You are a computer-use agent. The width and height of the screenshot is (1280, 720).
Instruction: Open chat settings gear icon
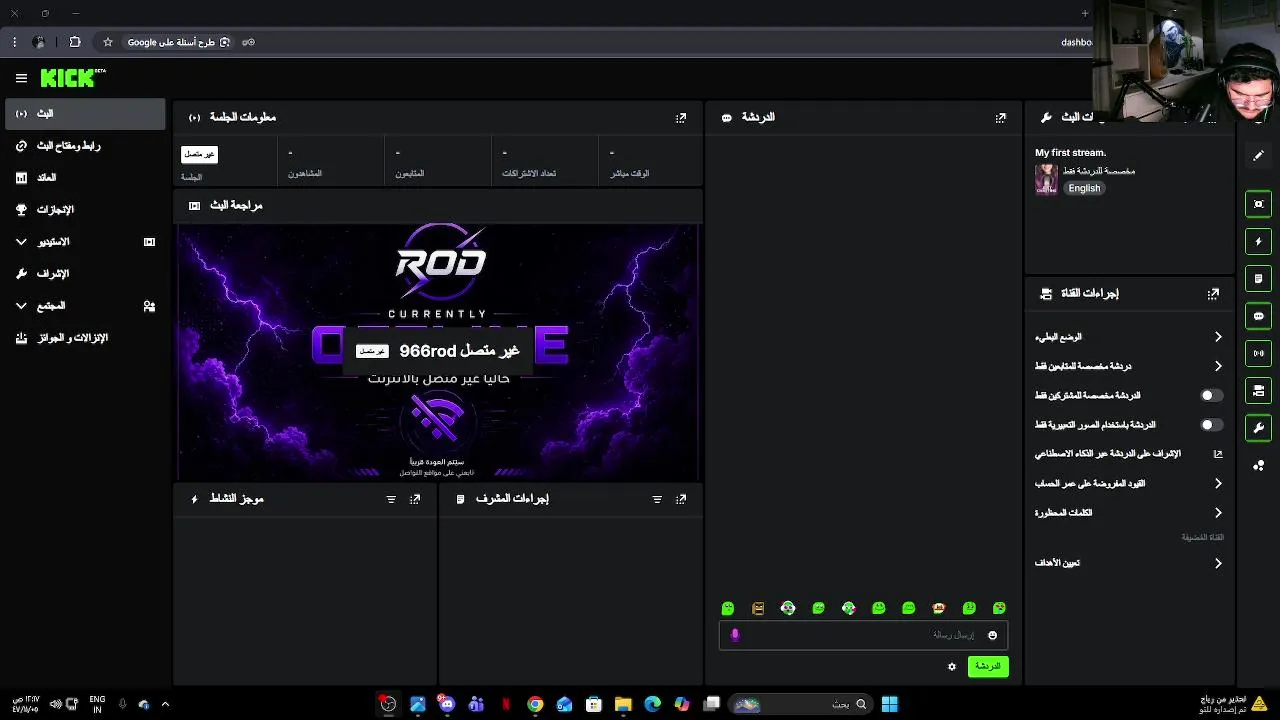pos(952,666)
